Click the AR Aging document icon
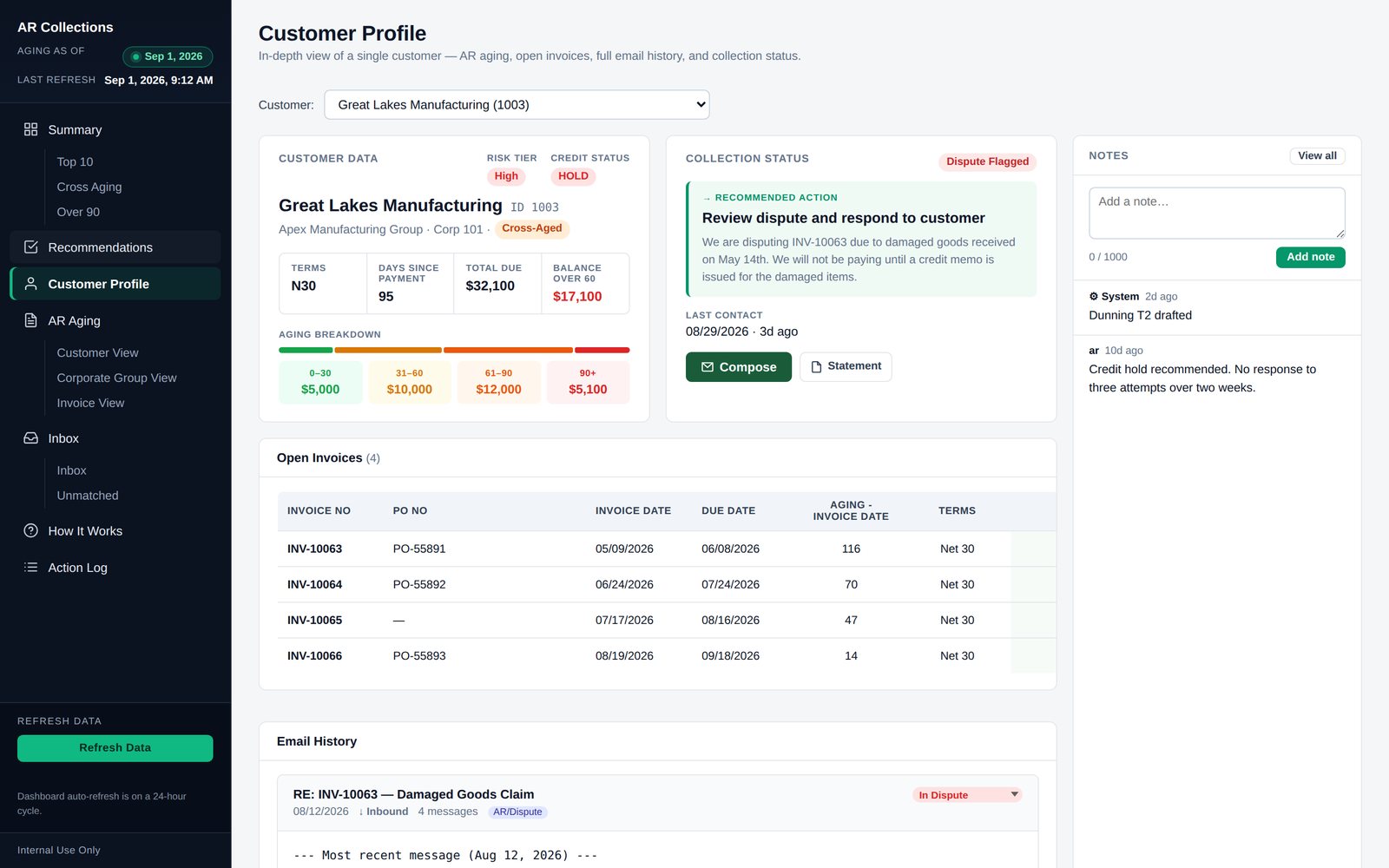1389x868 pixels. 30,320
